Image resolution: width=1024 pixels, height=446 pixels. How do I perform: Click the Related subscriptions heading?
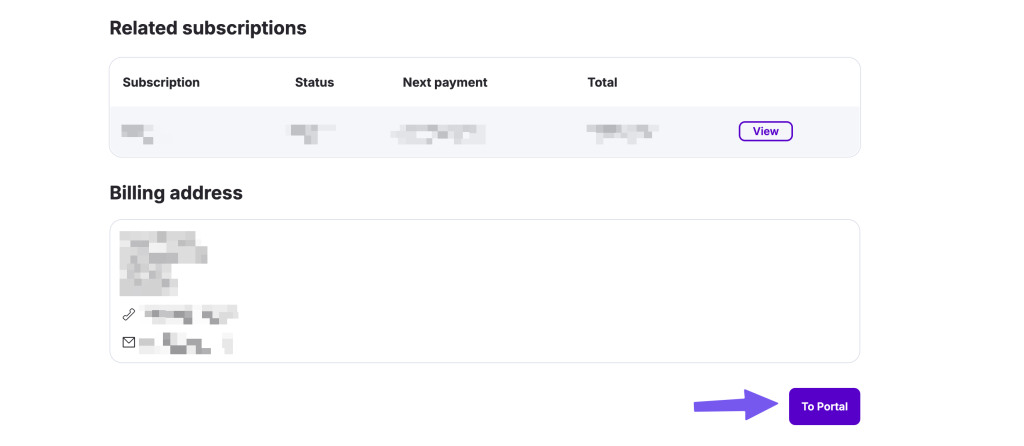(x=207, y=28)
